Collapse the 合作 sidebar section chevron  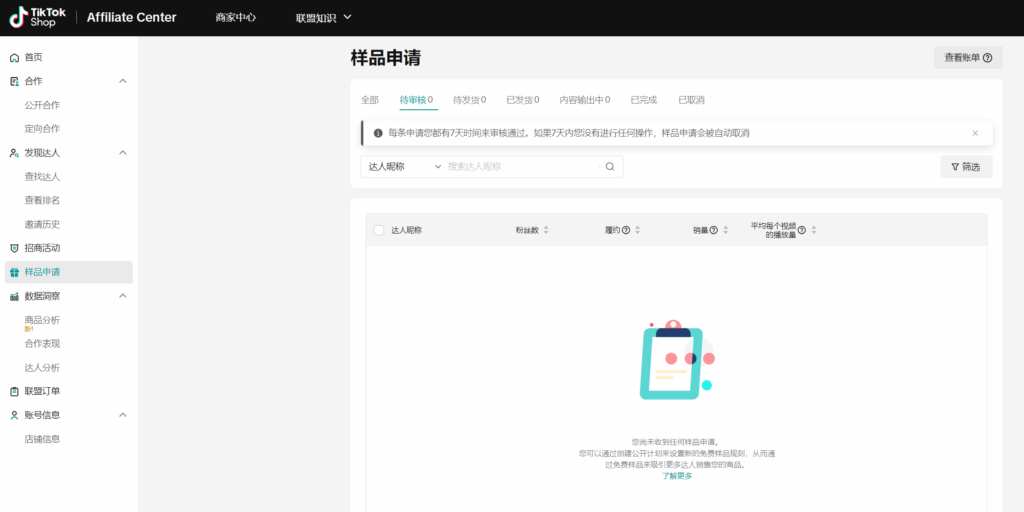tap(123, 81)
